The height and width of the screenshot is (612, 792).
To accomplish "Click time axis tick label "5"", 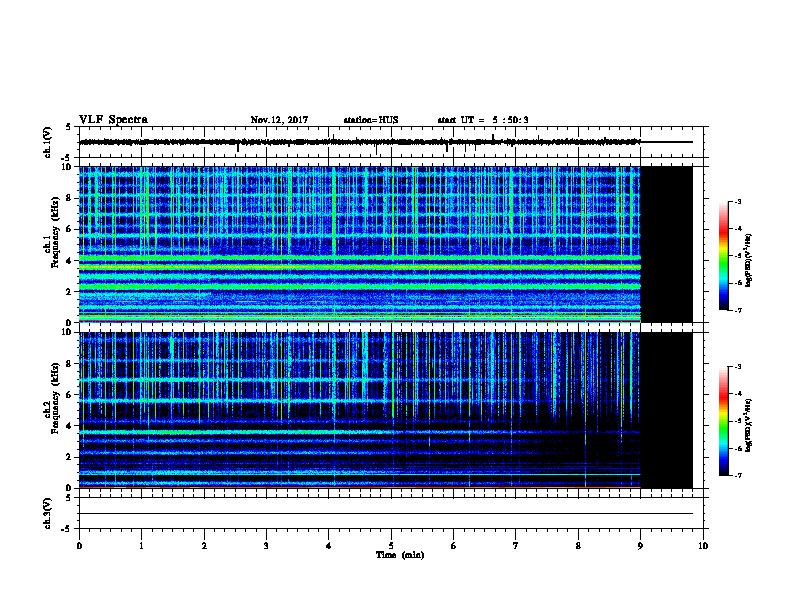I will pos(391,546).
